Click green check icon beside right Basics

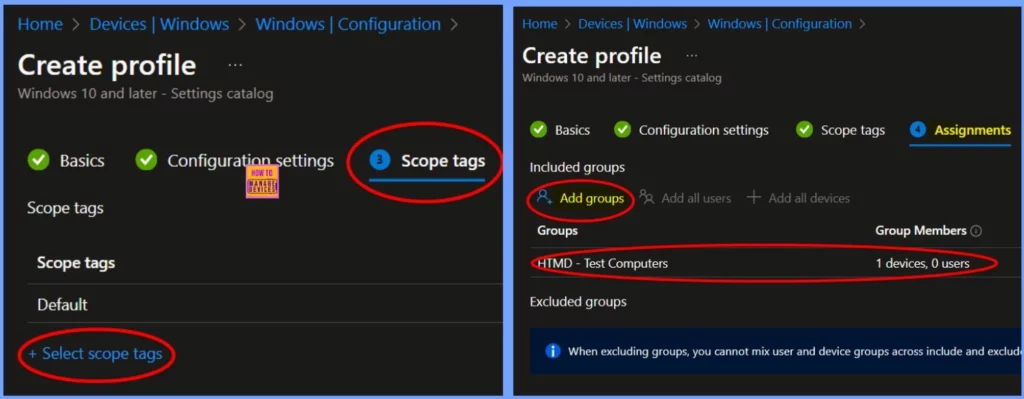click(538, 130)
